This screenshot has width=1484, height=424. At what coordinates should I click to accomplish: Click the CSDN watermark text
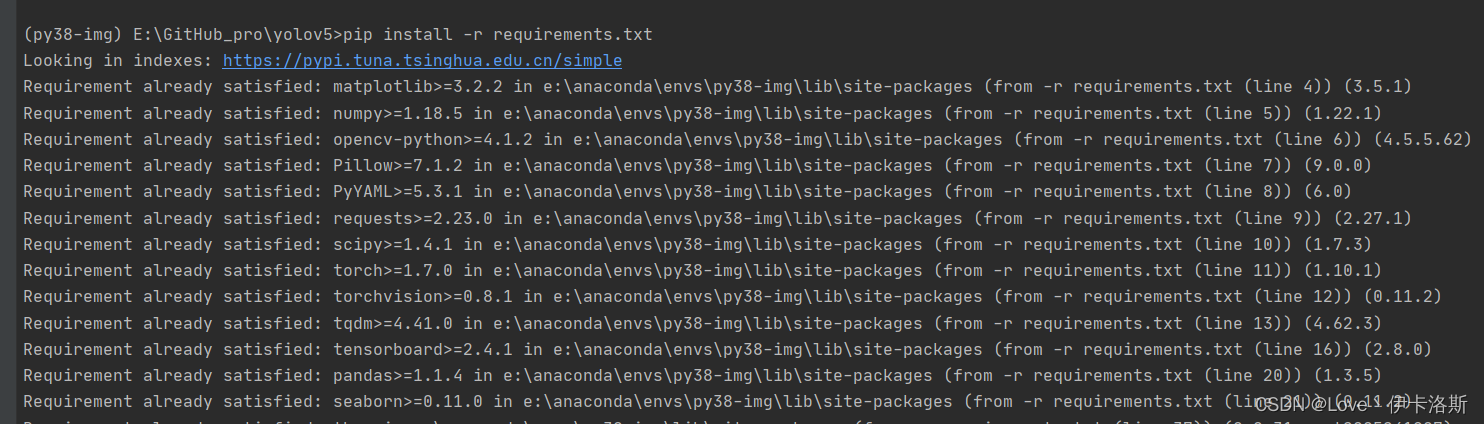[x=1360, y=404]
